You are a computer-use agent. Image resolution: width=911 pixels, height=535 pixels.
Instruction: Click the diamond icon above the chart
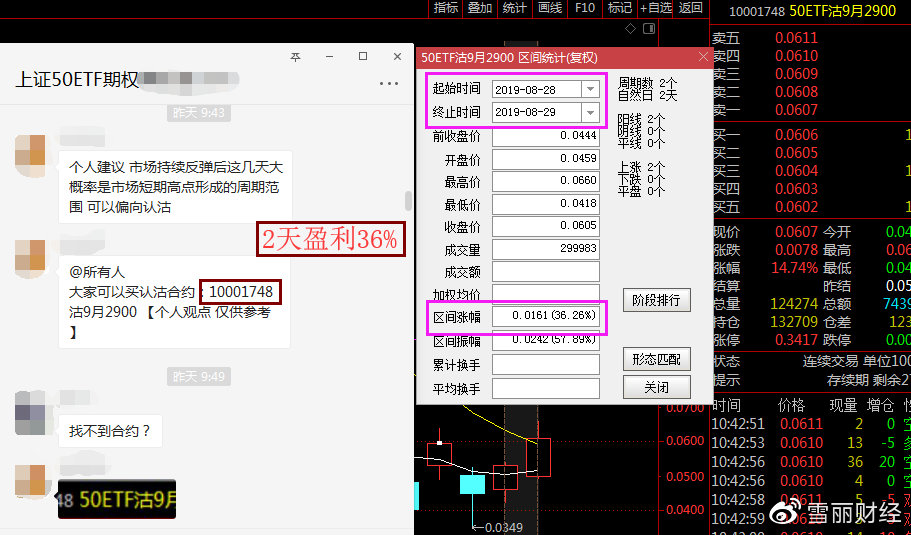pyautogui.click(x=630, y=28)
